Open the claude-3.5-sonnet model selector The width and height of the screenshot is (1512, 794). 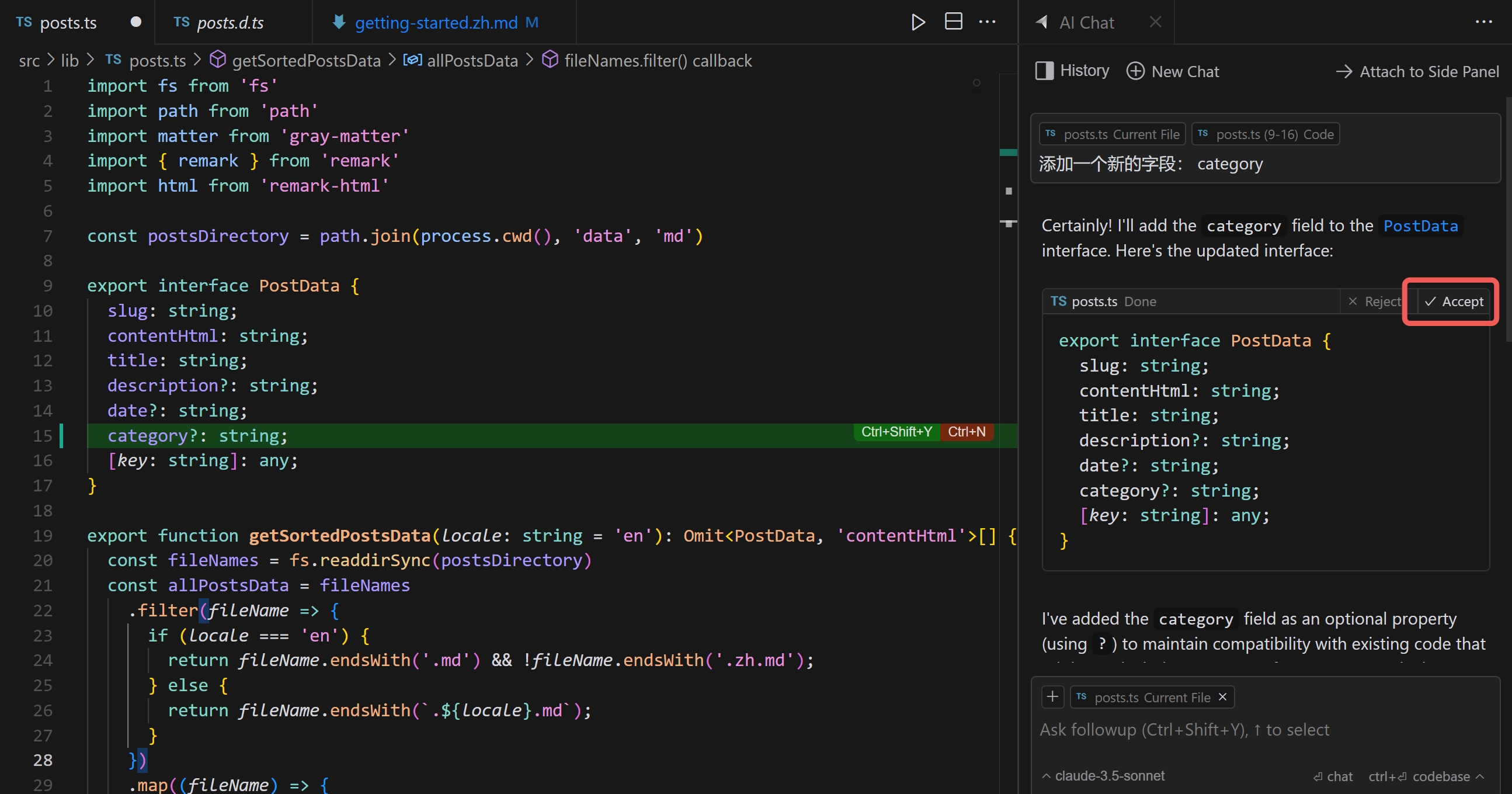click(1103, 776)
